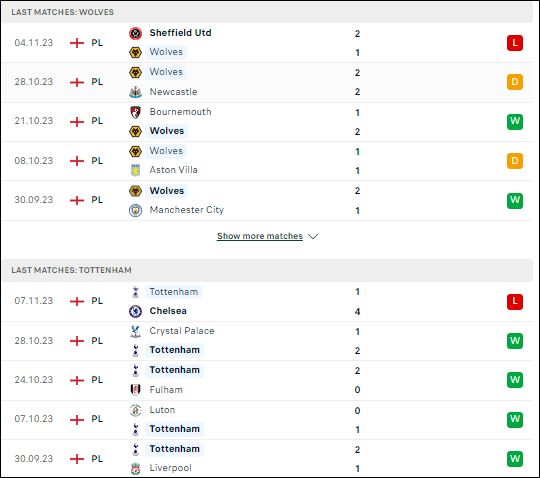Click the Newcastle club crest icon
This screenshot has height=478, width=540.
click(x=135, y=92)
